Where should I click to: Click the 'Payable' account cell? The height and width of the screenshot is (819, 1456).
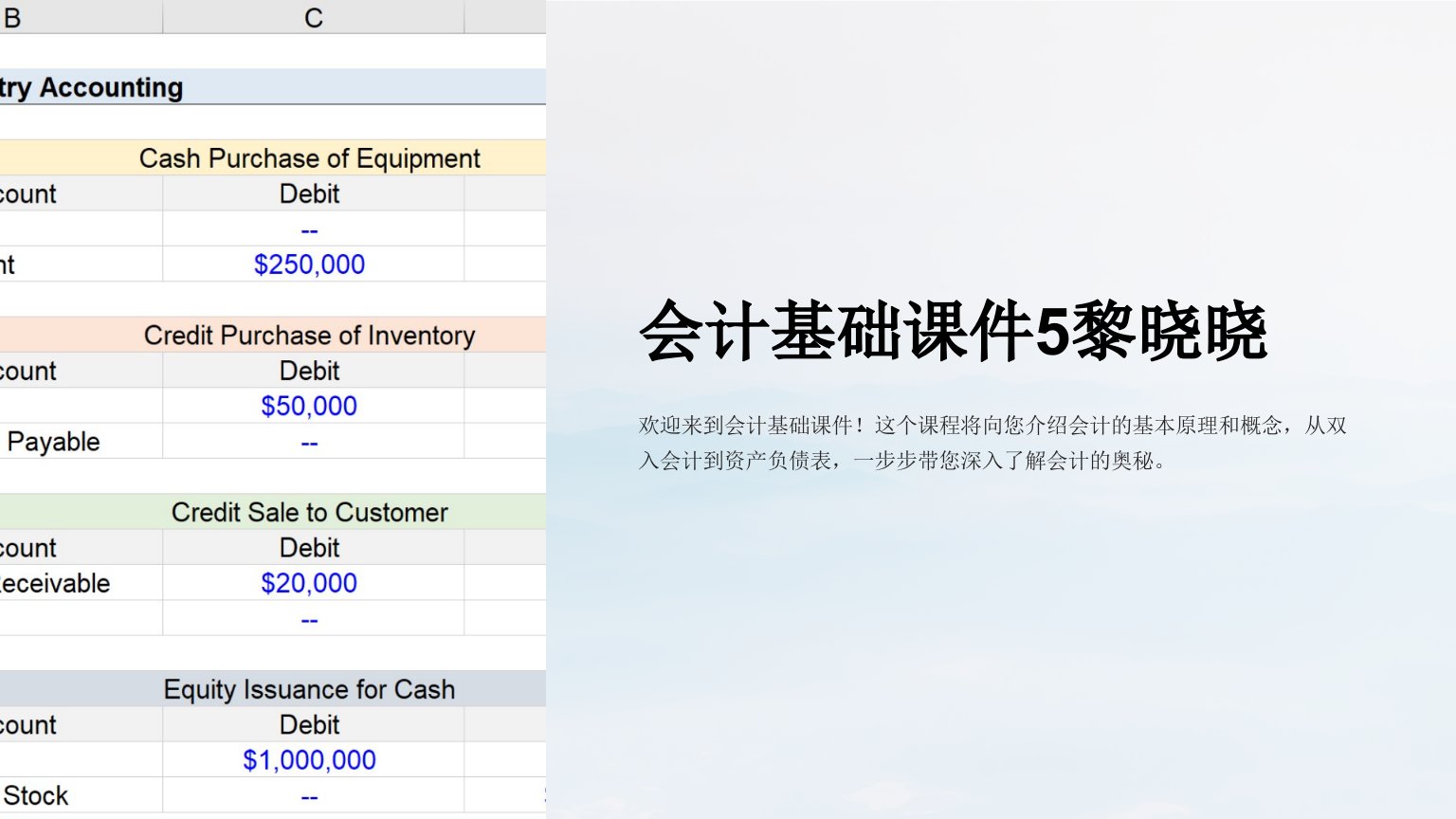point(81,442)
